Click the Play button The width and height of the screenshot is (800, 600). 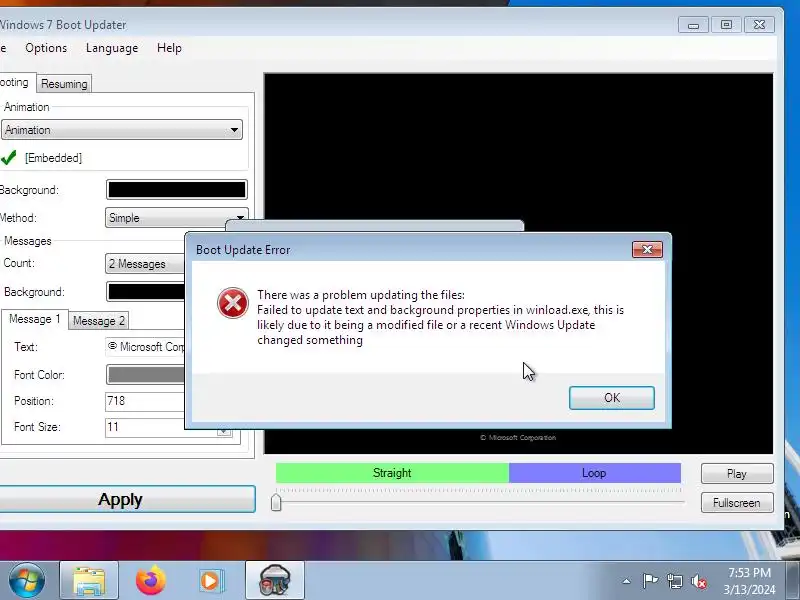click(737, 473)
